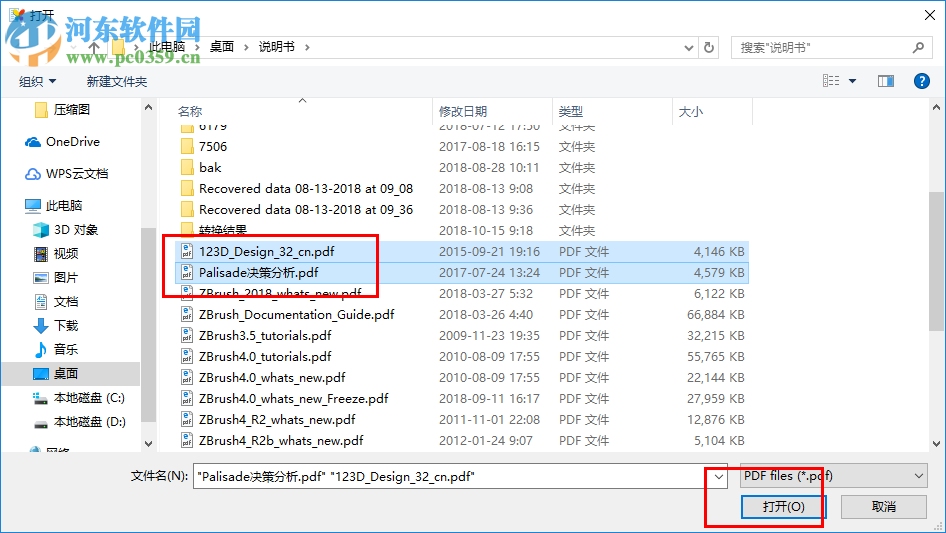Expand chevron between 桌面 and 说明书 breadcrumb
Image resolution: width=946 pixels, height=533 pixels.
click(x=246, y=47)
